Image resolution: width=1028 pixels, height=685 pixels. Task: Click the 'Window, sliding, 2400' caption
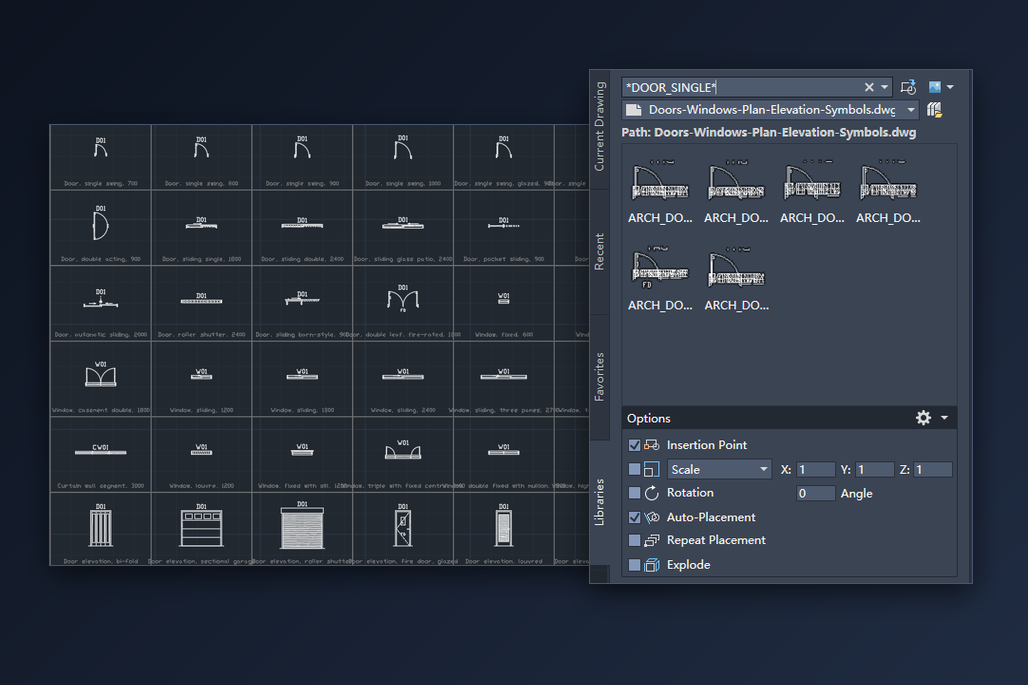pos(403,410)
